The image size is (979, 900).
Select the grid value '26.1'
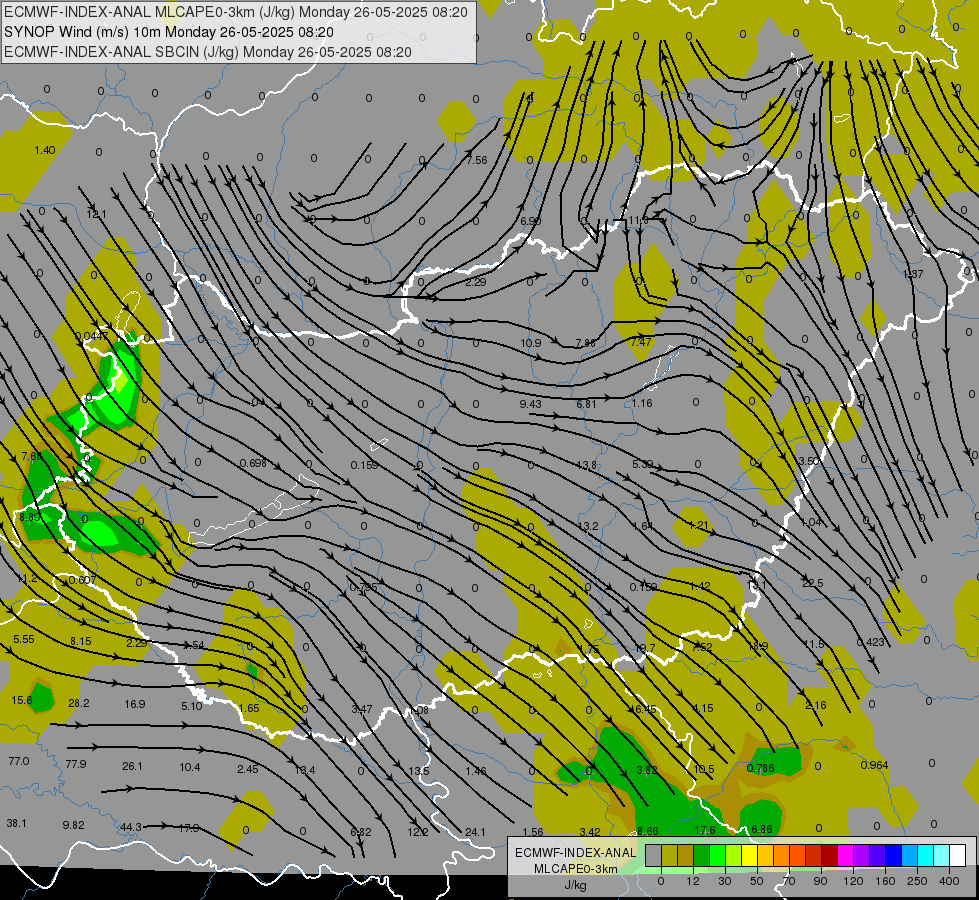[x=132, y=766]
